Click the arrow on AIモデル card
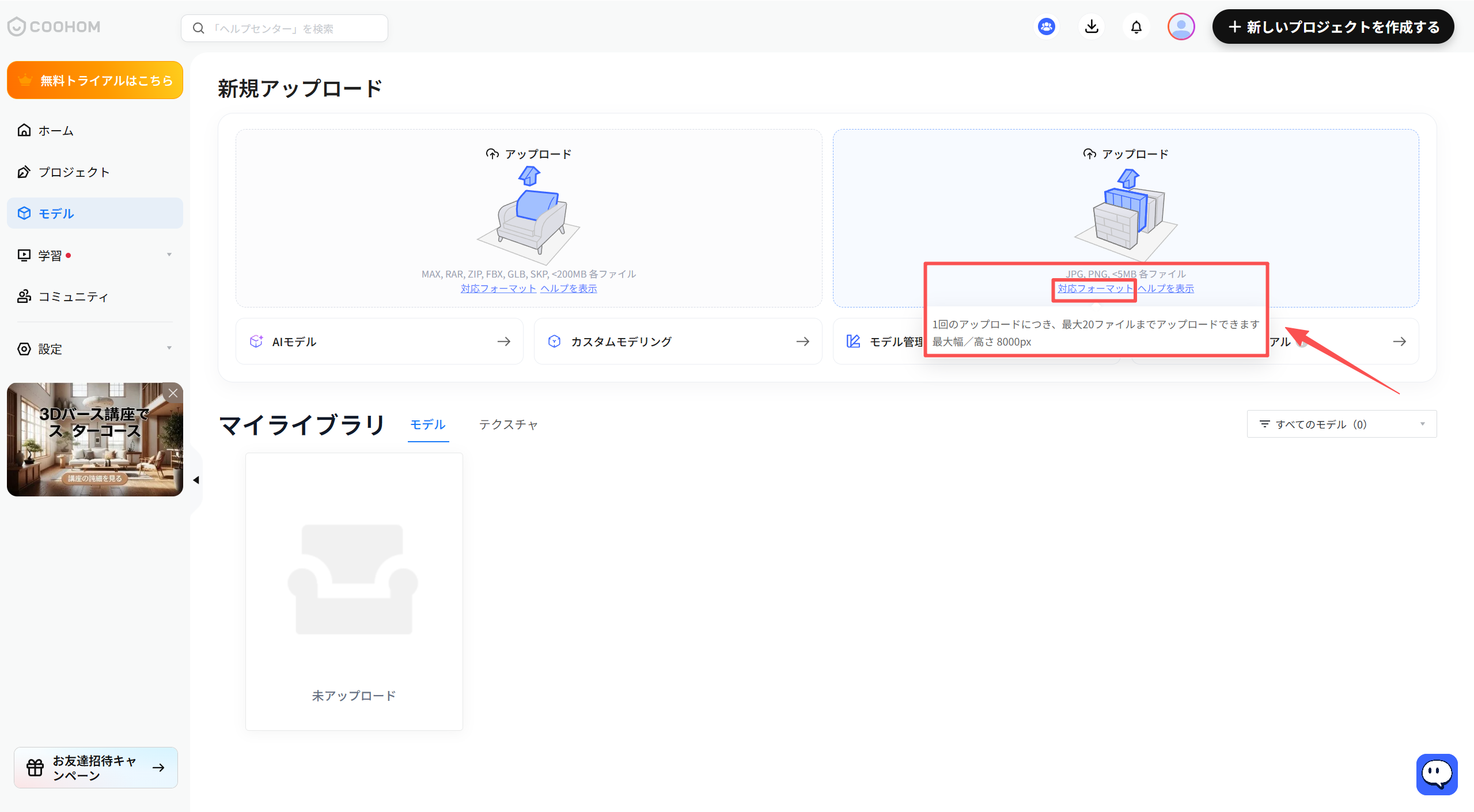The image size is (1474, 812). click(504, 342)
